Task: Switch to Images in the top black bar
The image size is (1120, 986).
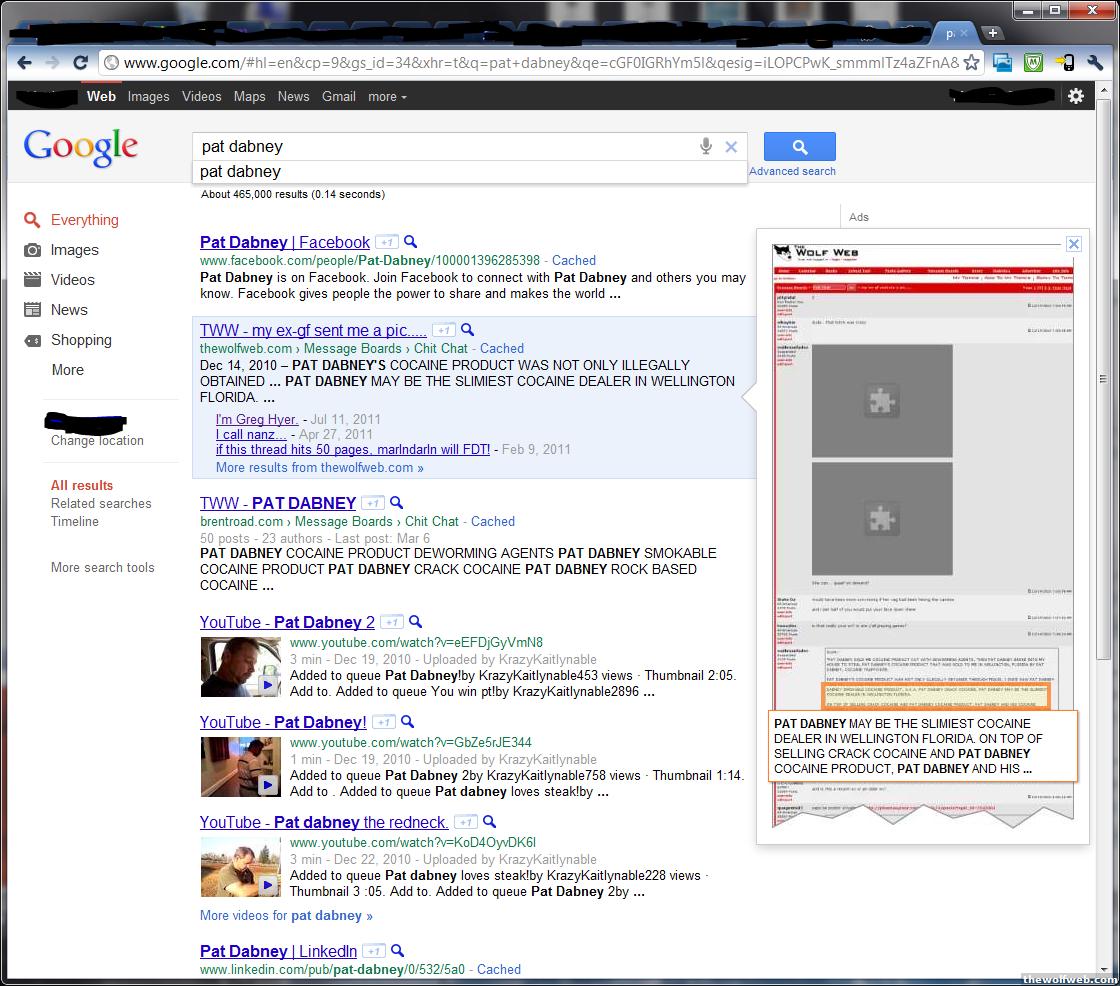Action: tap(148, 97)
